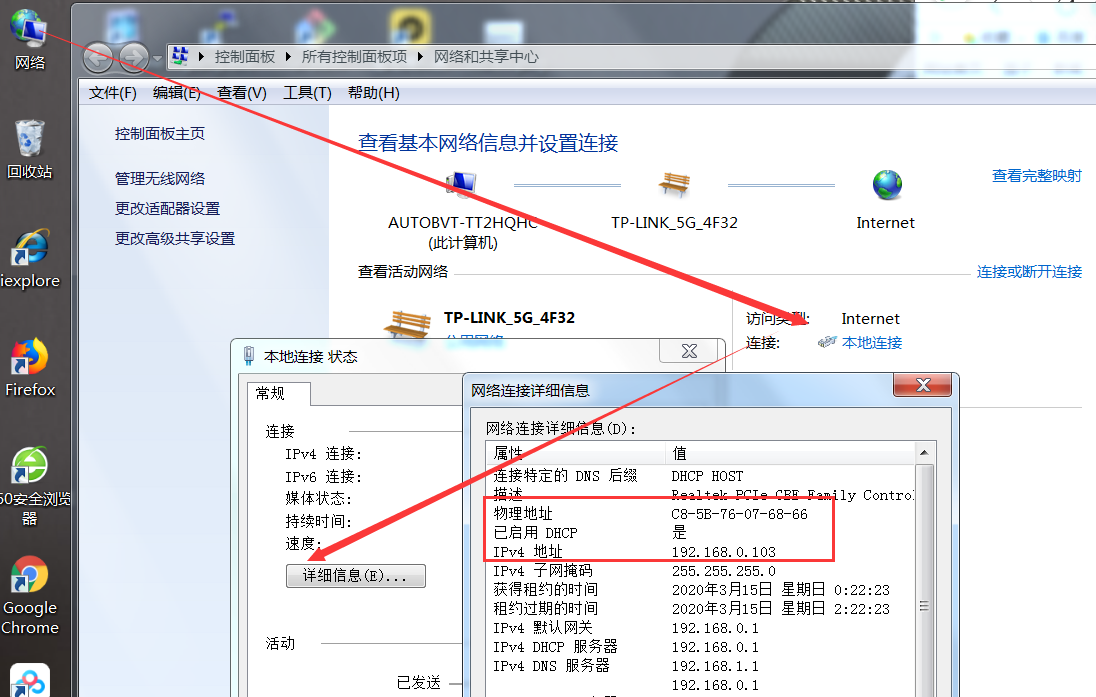Open 更改适配器设置 link
Image resolution: width=1096 pixels, height=697 pixels.
(x=167, y=208)
